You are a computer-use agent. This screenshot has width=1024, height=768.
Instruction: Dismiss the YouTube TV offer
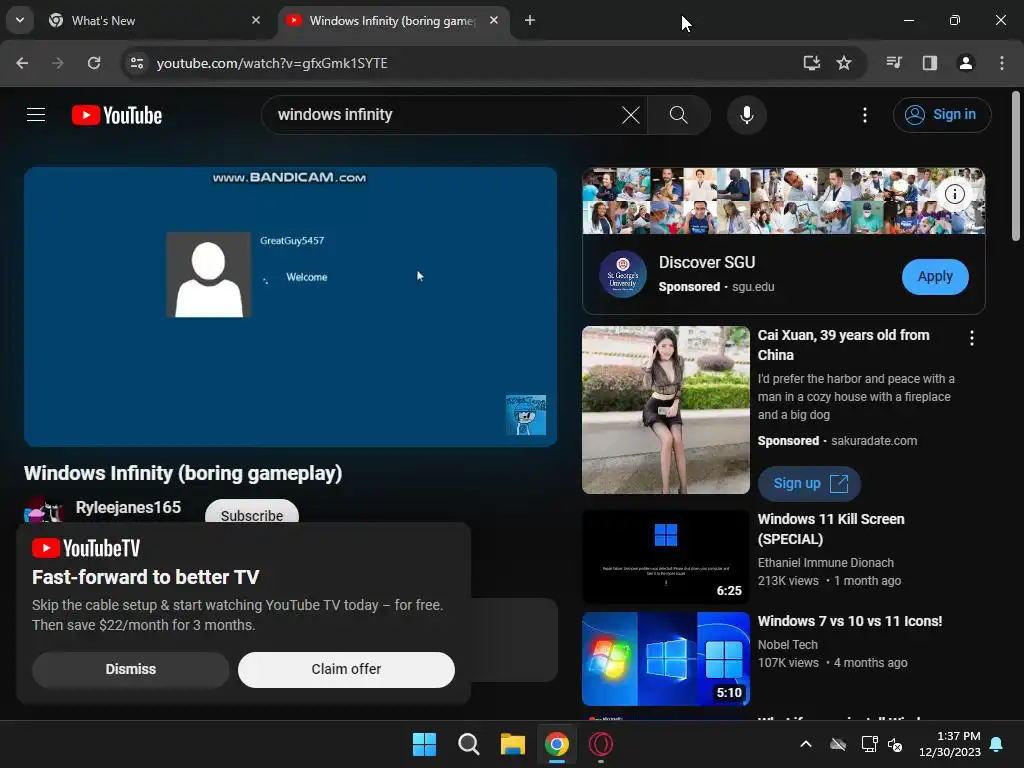tap(131, 669)
